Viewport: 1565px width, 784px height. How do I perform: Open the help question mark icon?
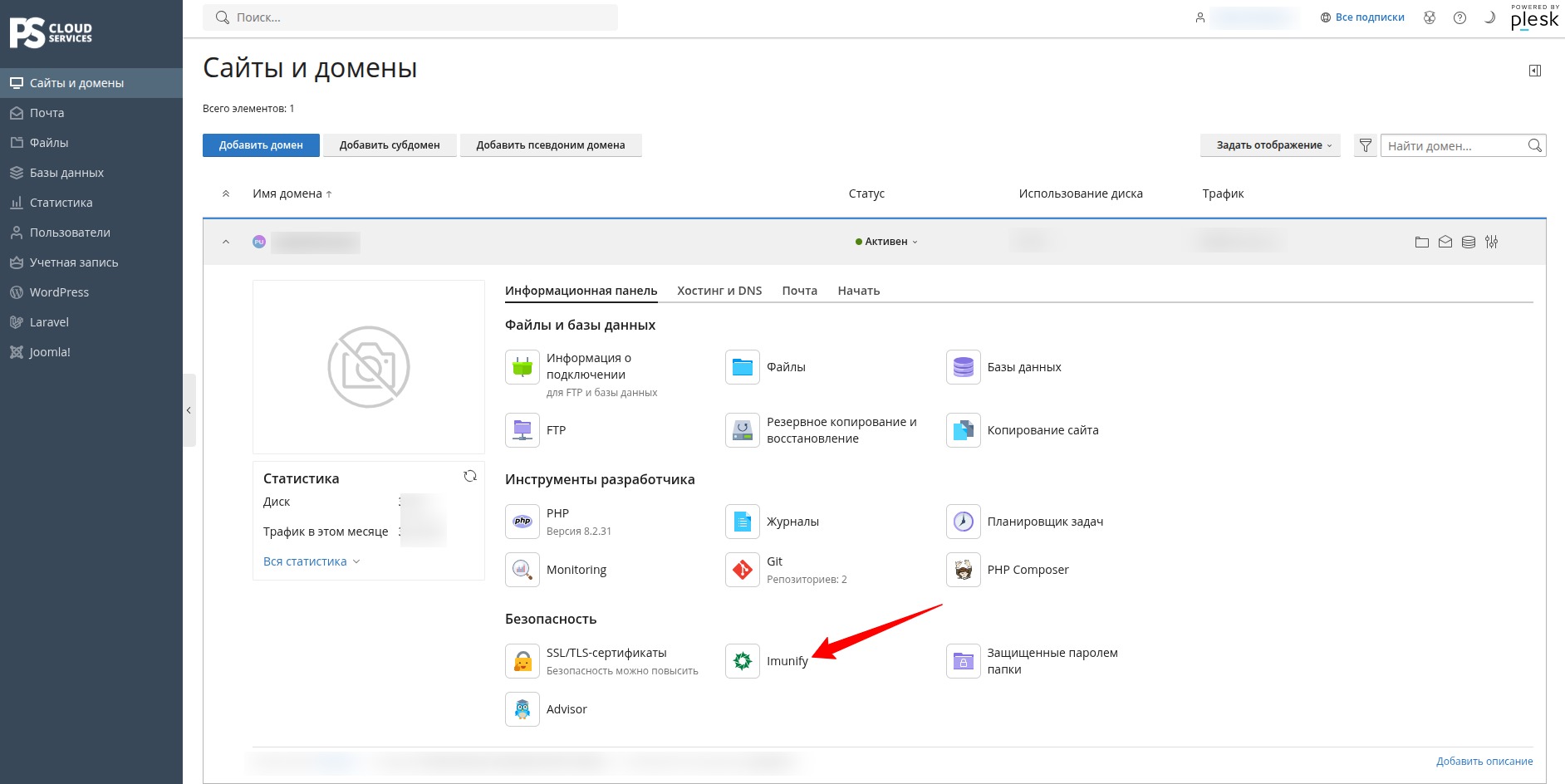[1460, 17]
